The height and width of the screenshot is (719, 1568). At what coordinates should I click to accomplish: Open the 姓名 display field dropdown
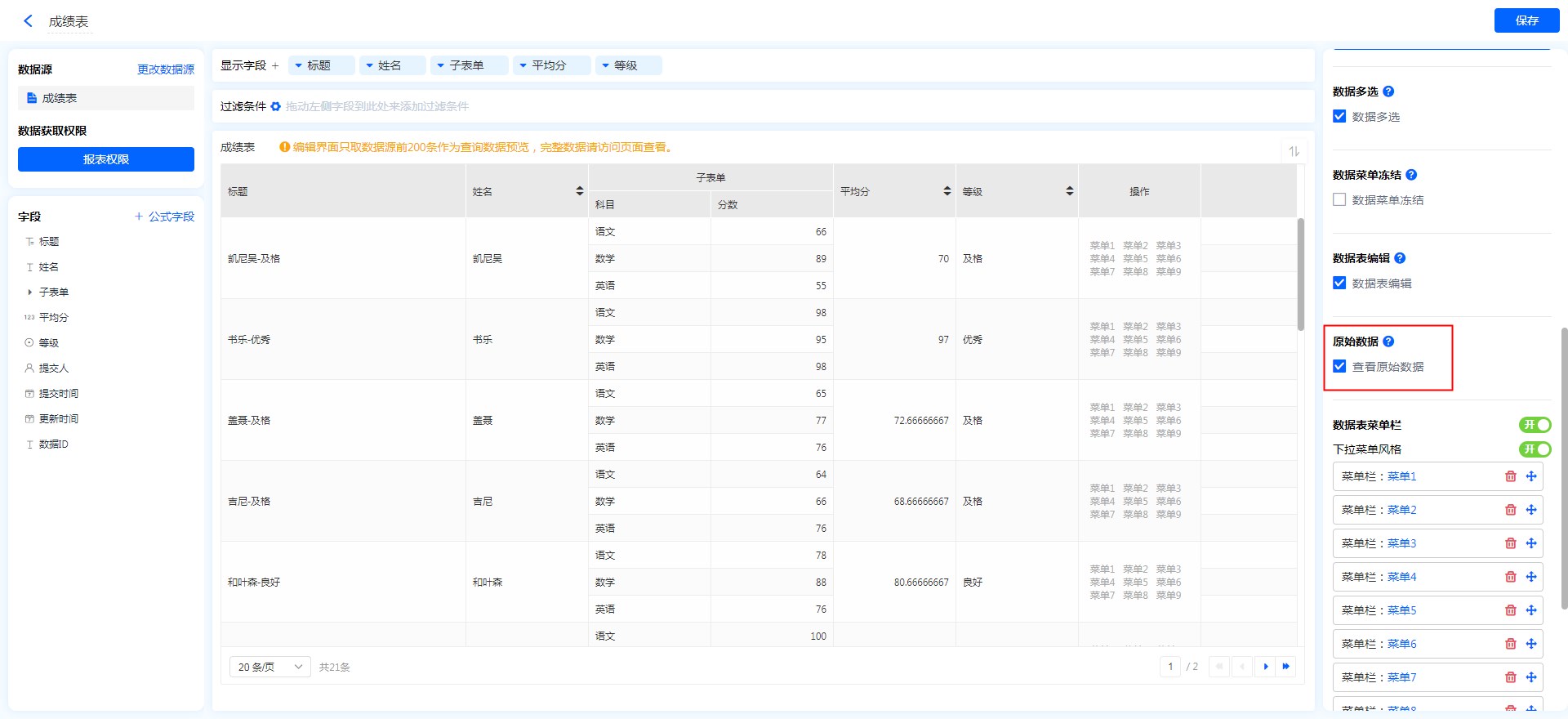click(x=370, y=65)
